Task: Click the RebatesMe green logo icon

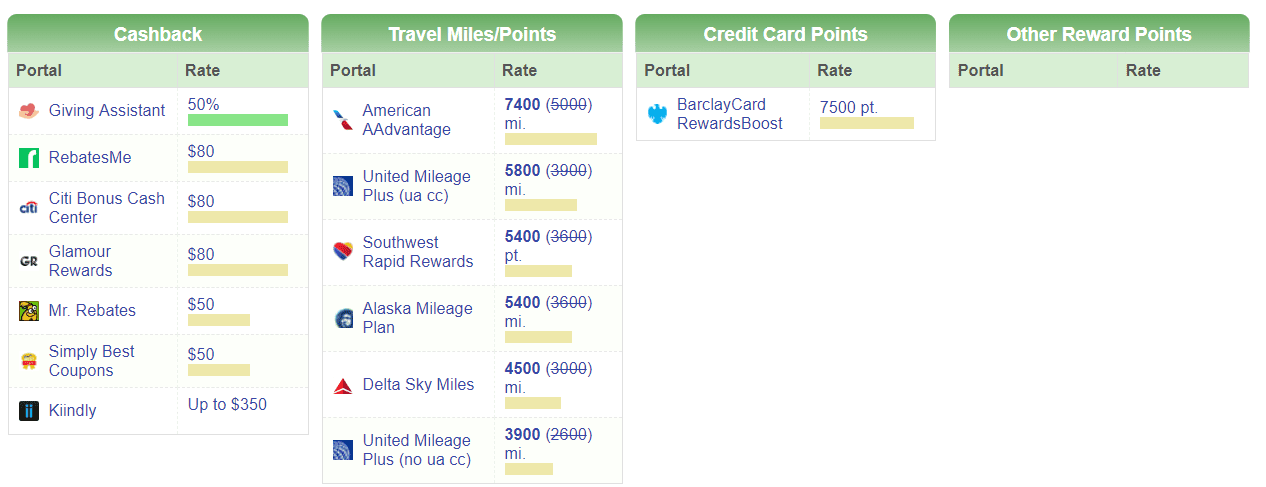Action: point(29,158)
